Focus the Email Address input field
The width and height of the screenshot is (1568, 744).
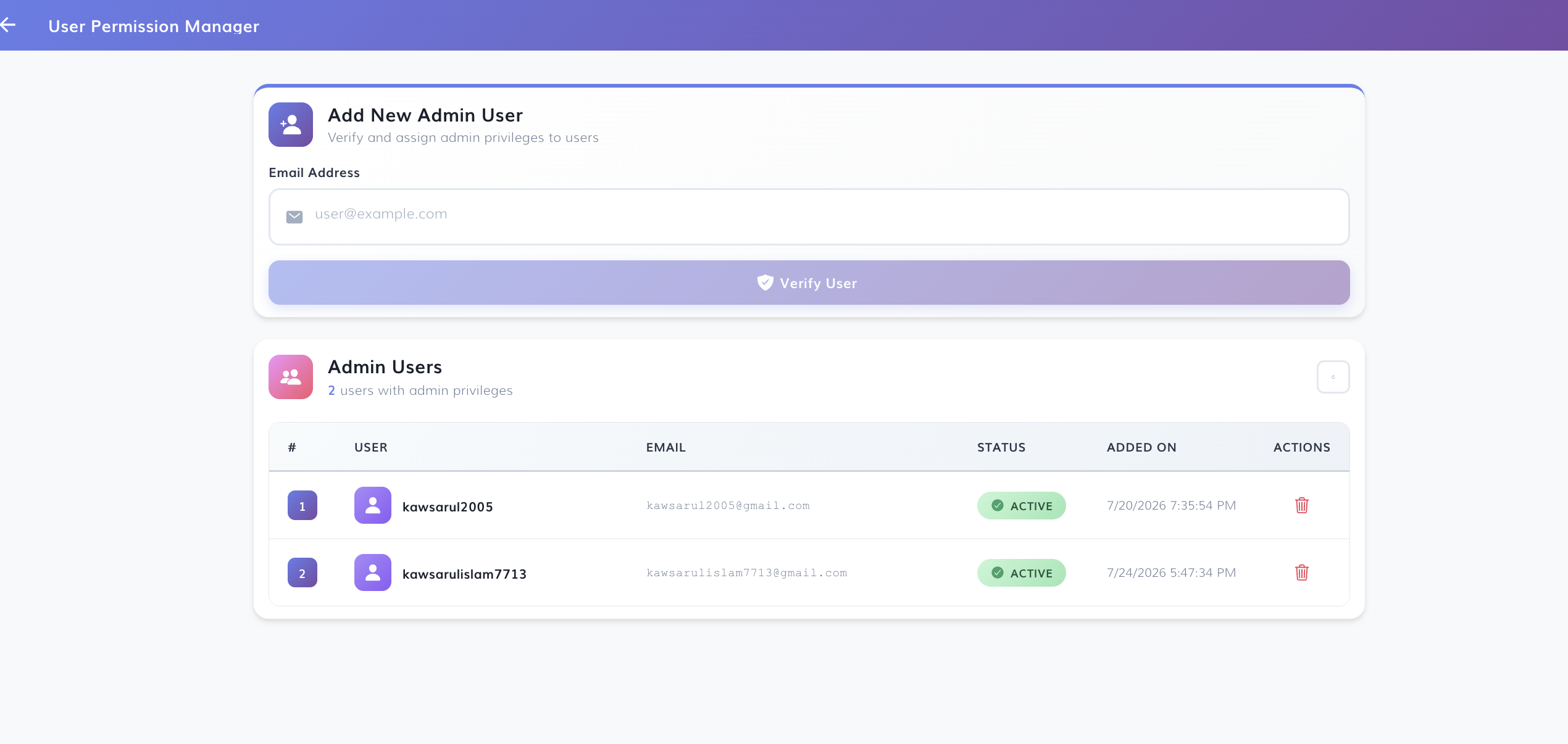point(809,217)
